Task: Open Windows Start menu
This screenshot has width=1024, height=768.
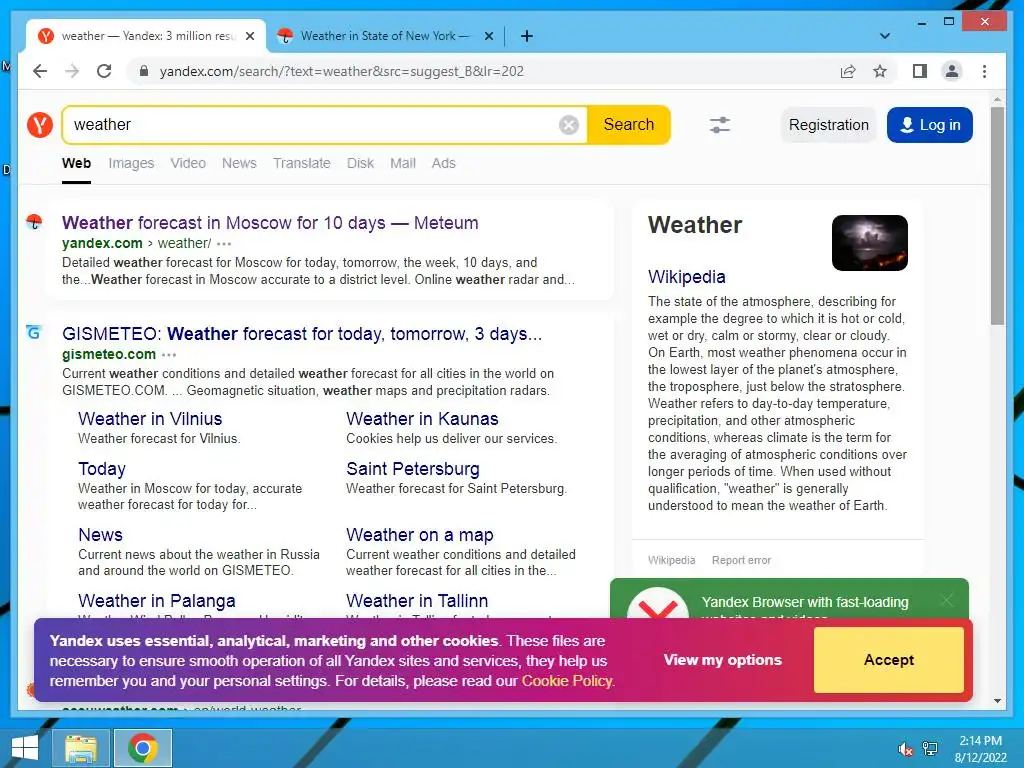Action: (x=25, y=748)
